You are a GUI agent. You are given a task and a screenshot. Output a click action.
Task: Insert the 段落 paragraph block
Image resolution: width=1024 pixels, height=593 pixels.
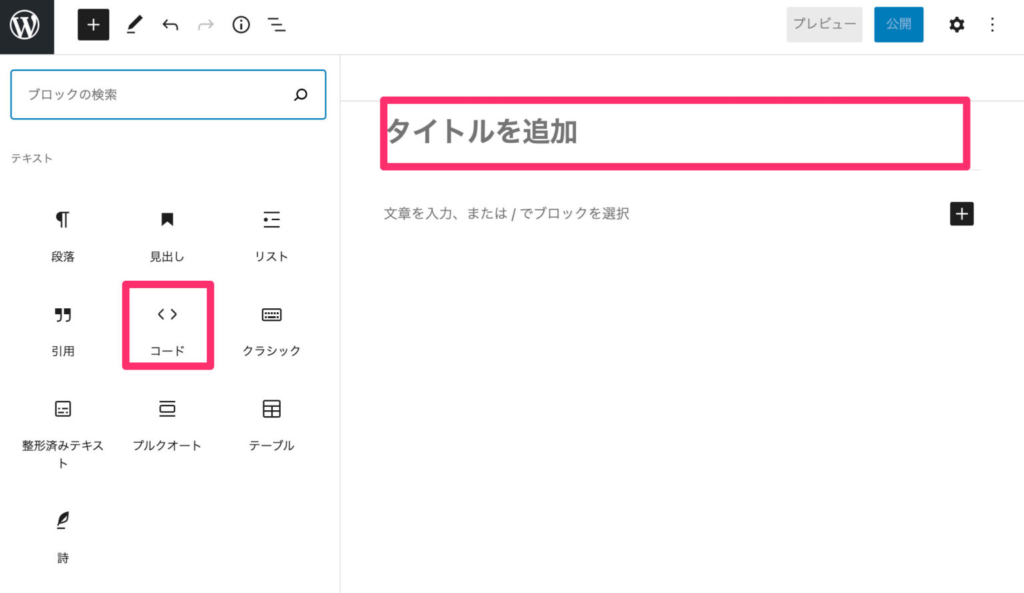(63, 236)
